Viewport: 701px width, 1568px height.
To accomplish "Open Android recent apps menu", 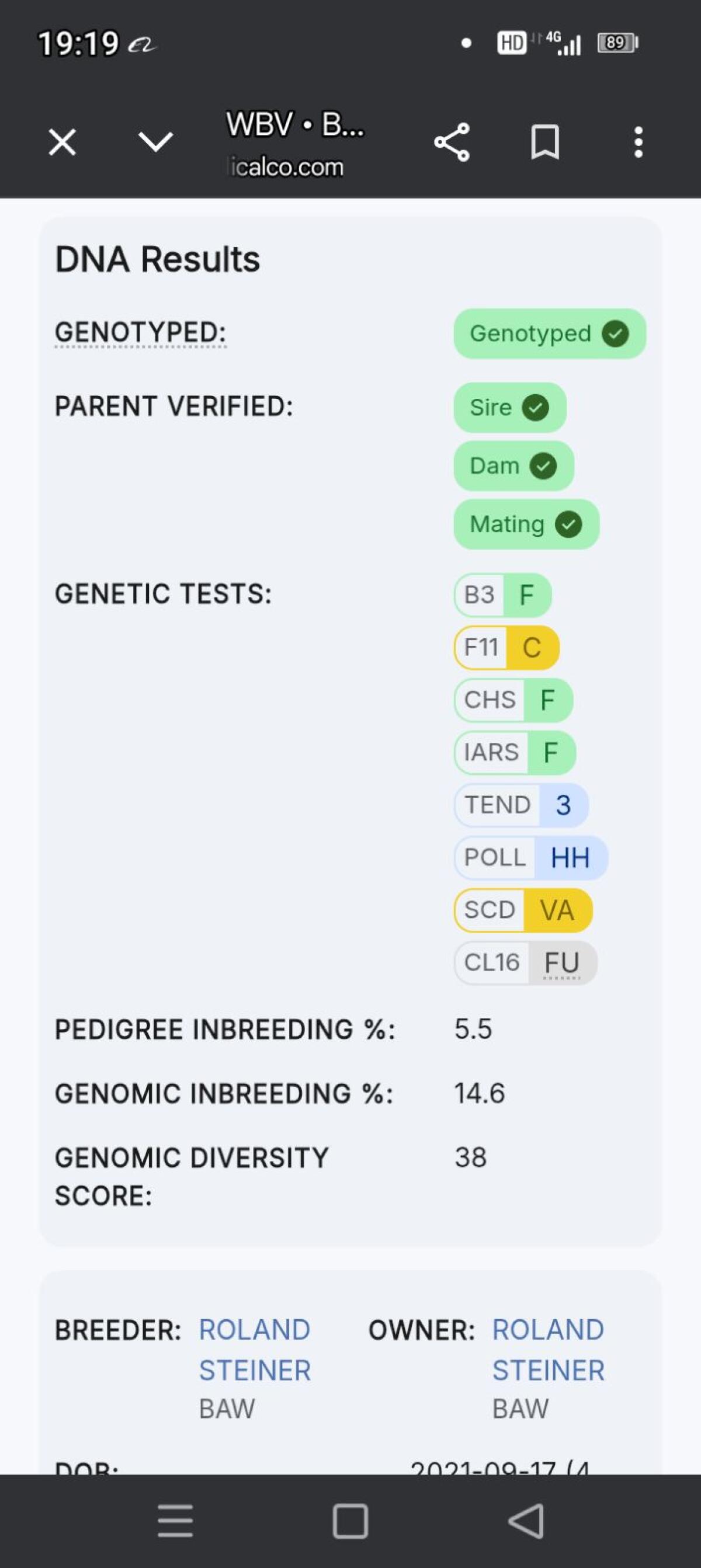I will point(175,1521).
